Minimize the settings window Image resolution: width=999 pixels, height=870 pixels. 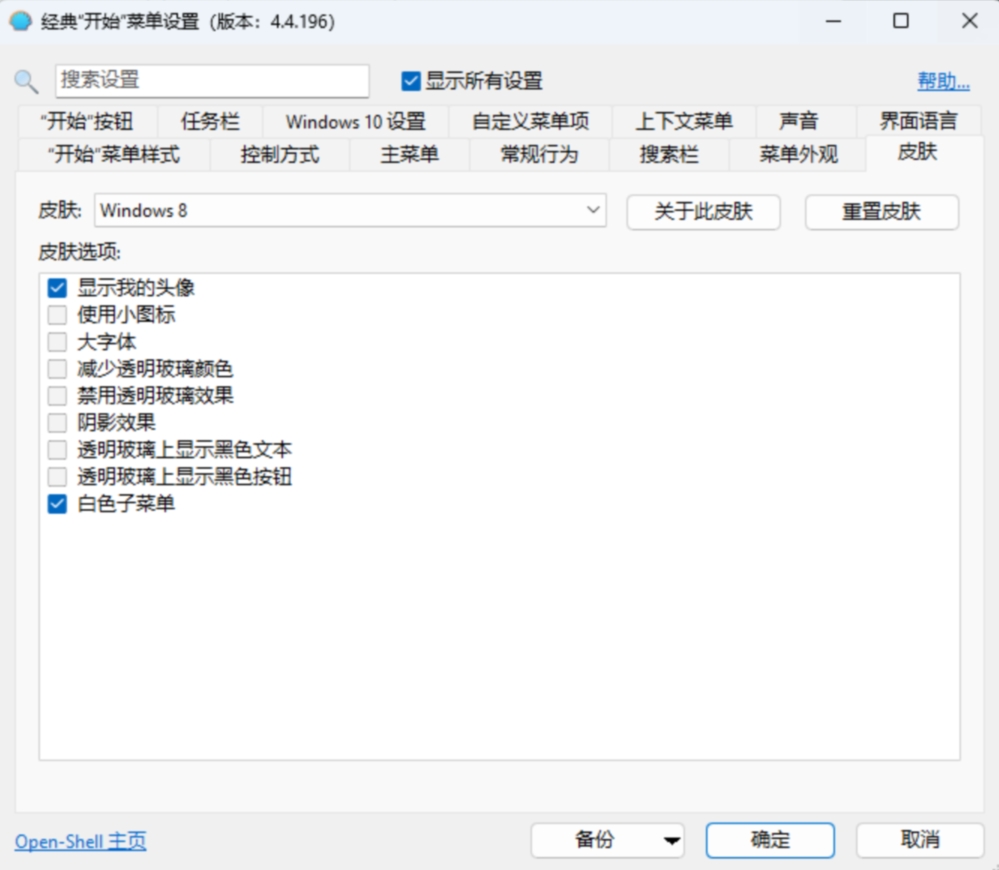tap(833, 21)
